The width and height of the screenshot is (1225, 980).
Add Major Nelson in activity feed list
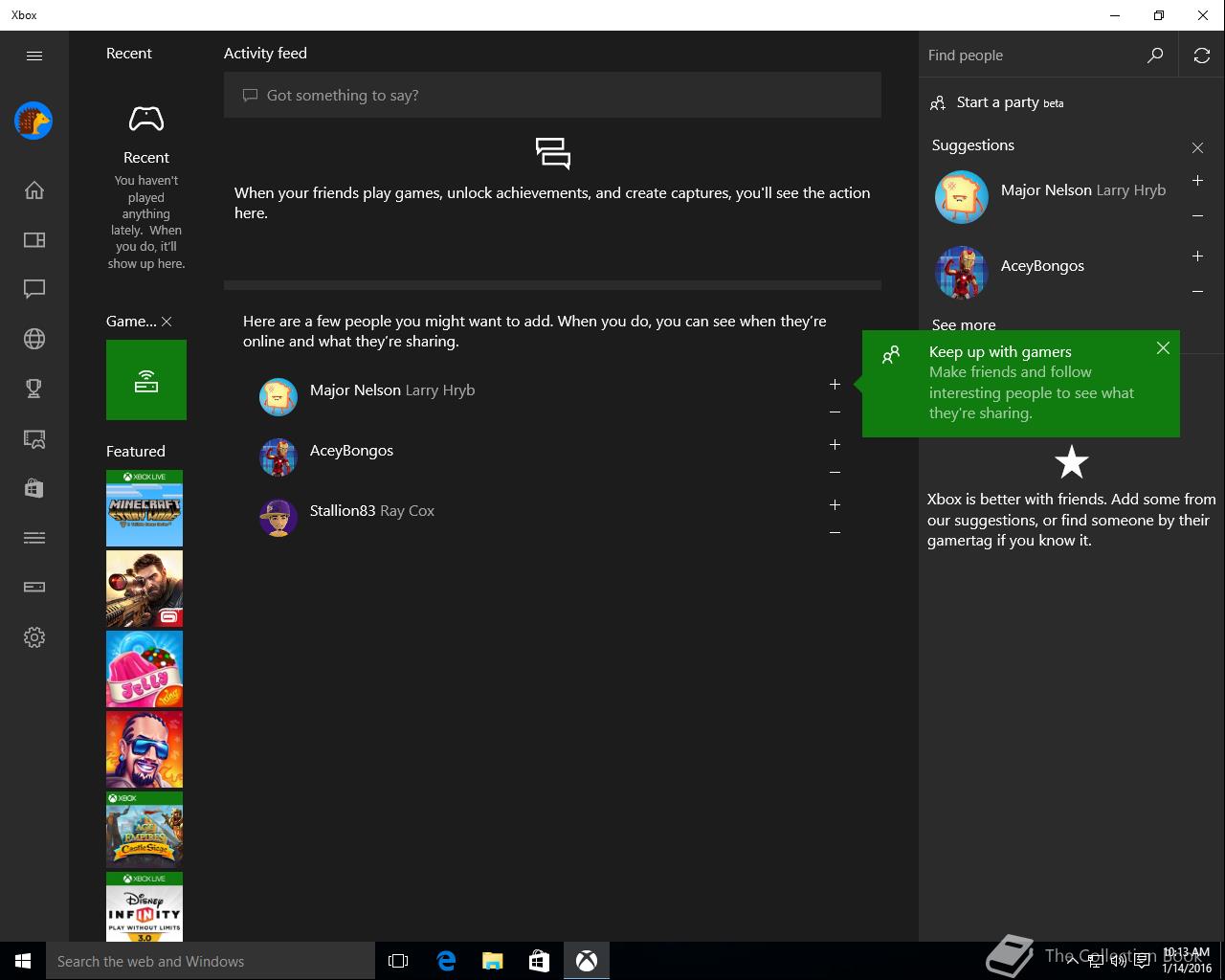click(835, 384)
